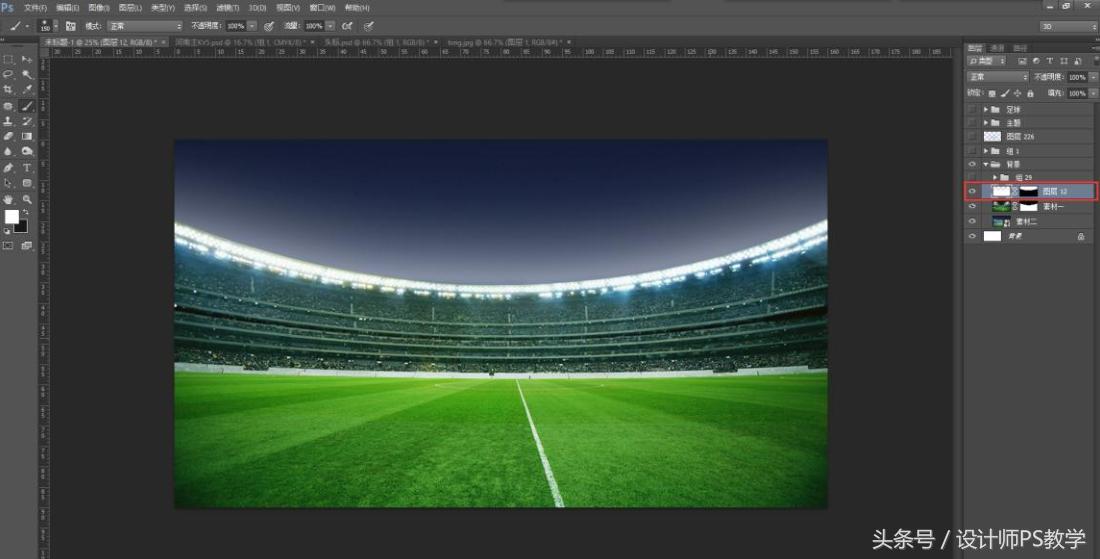Show the 图层 226 layer
1100x559 pixels.
pyautogui.click(x=972, y=137)
